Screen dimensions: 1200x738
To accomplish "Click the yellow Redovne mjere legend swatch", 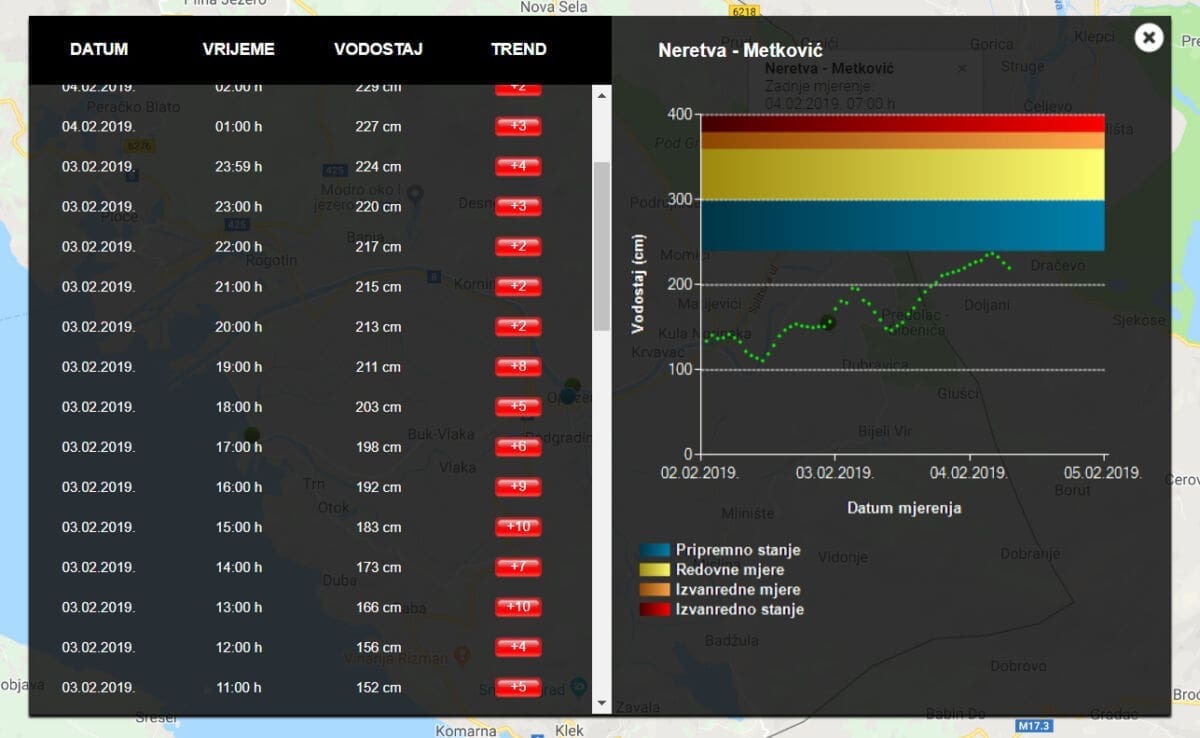I will pyautogui.click(x=655, y=570).
